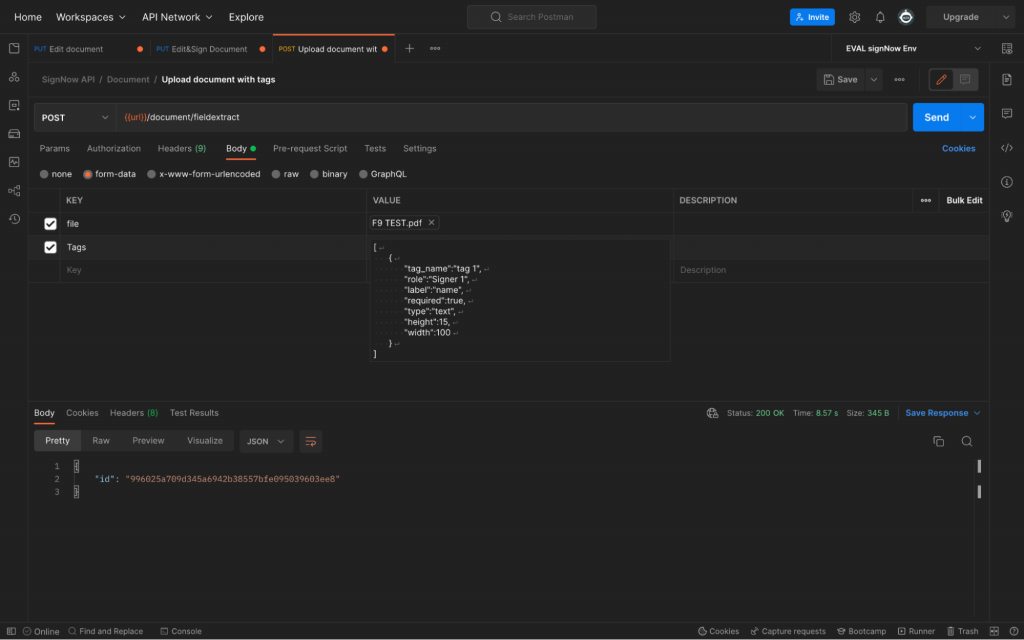
Task: Uncheck the Tags key checkbox
Action: pyautogui.click(x=50, y=247)
